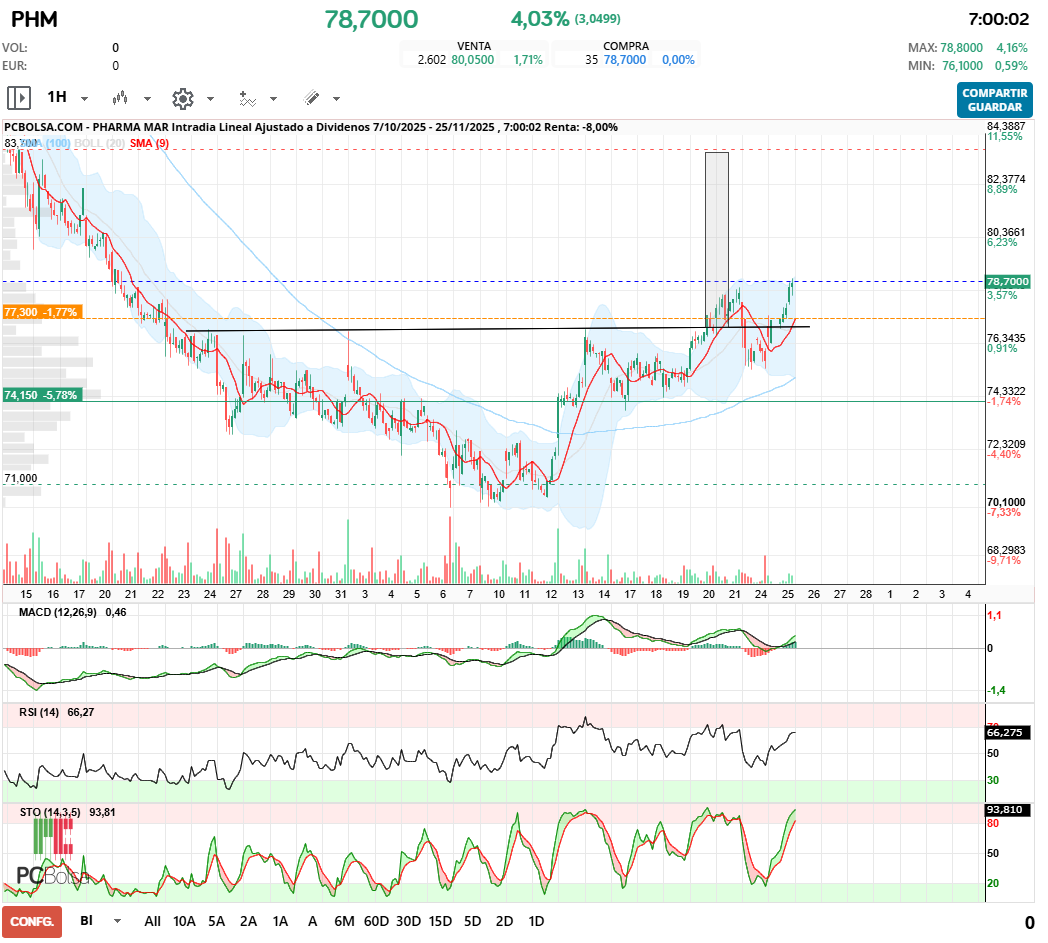Click the candlestick chart type icon
This screenshot has width=1048, height=943.
tap(121, 98)
